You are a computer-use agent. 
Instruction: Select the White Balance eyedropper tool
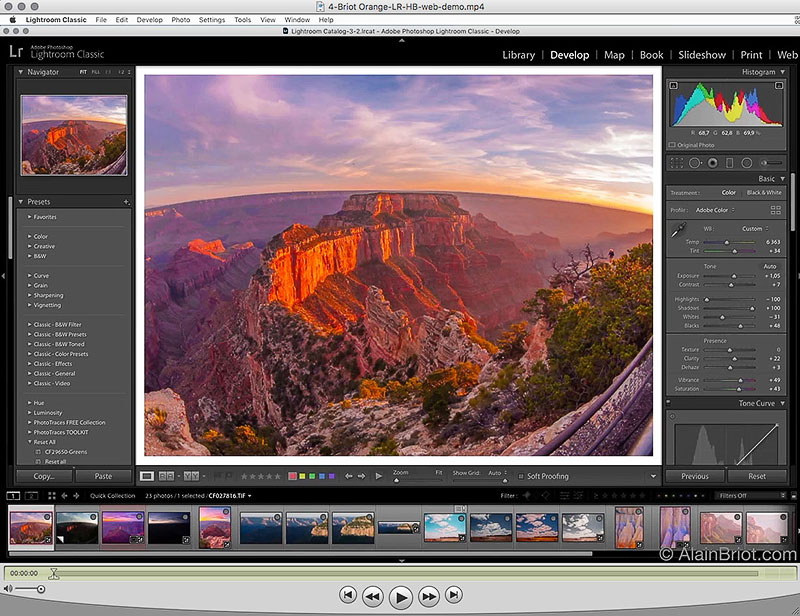pyautogui.click(x=676, y=232)
